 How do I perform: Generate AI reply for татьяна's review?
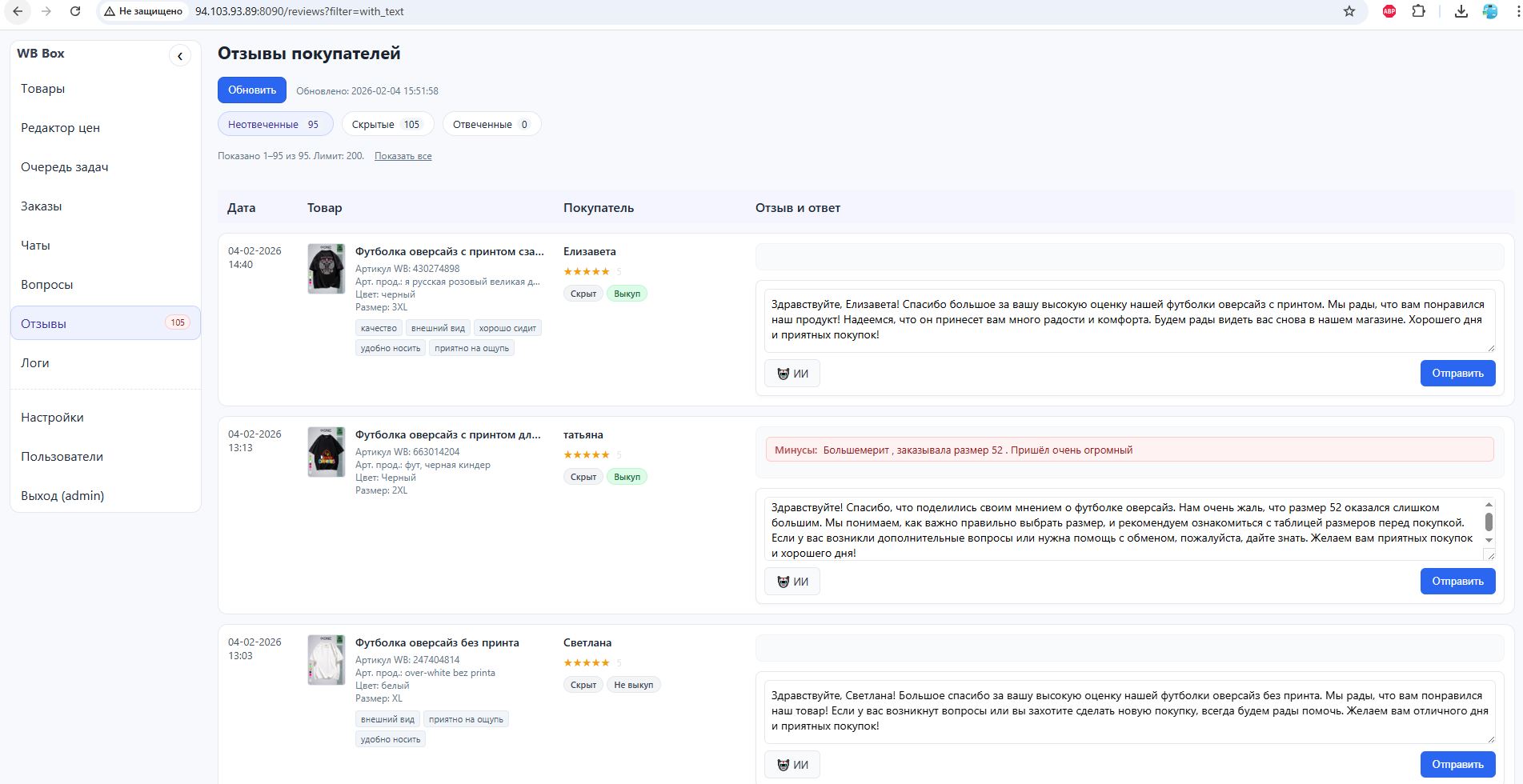click(792, 582)
